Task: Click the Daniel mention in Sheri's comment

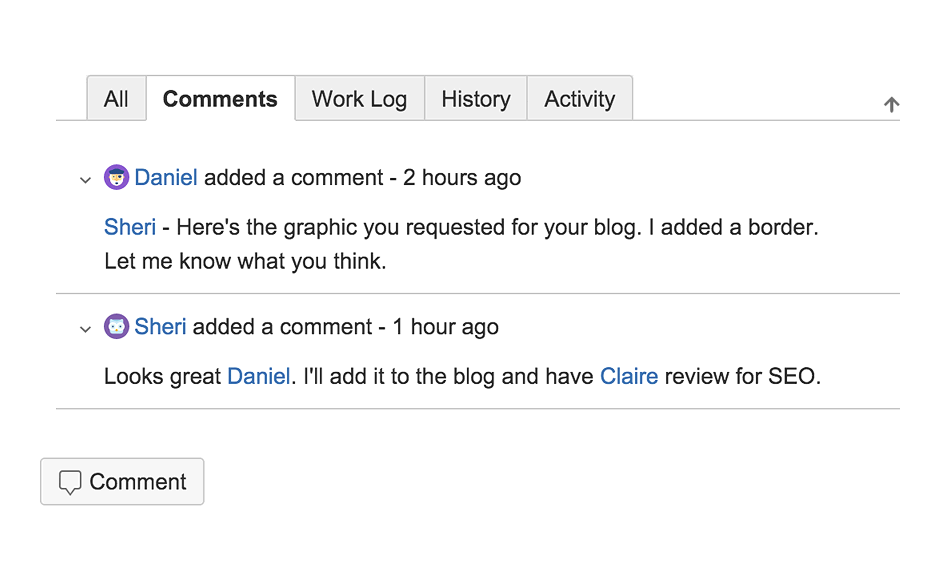Action: (259, 376)
